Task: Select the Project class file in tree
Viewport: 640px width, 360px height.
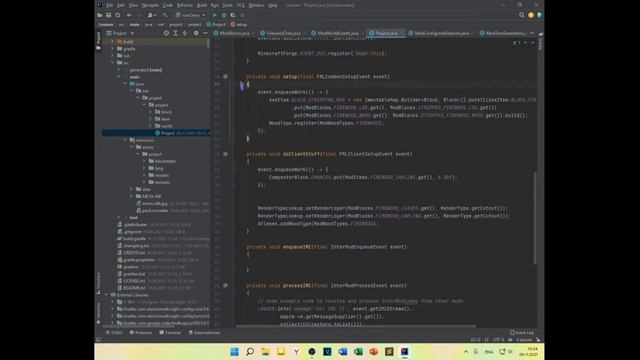Action: point(156,133)
